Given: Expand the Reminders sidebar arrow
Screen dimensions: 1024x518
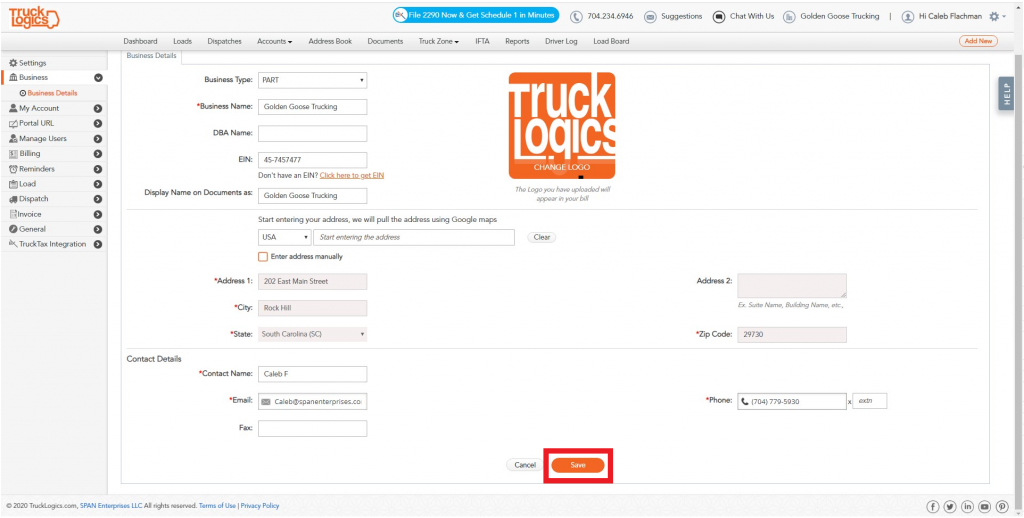Looking at the screenshot, I should click(x=98, y=169).
